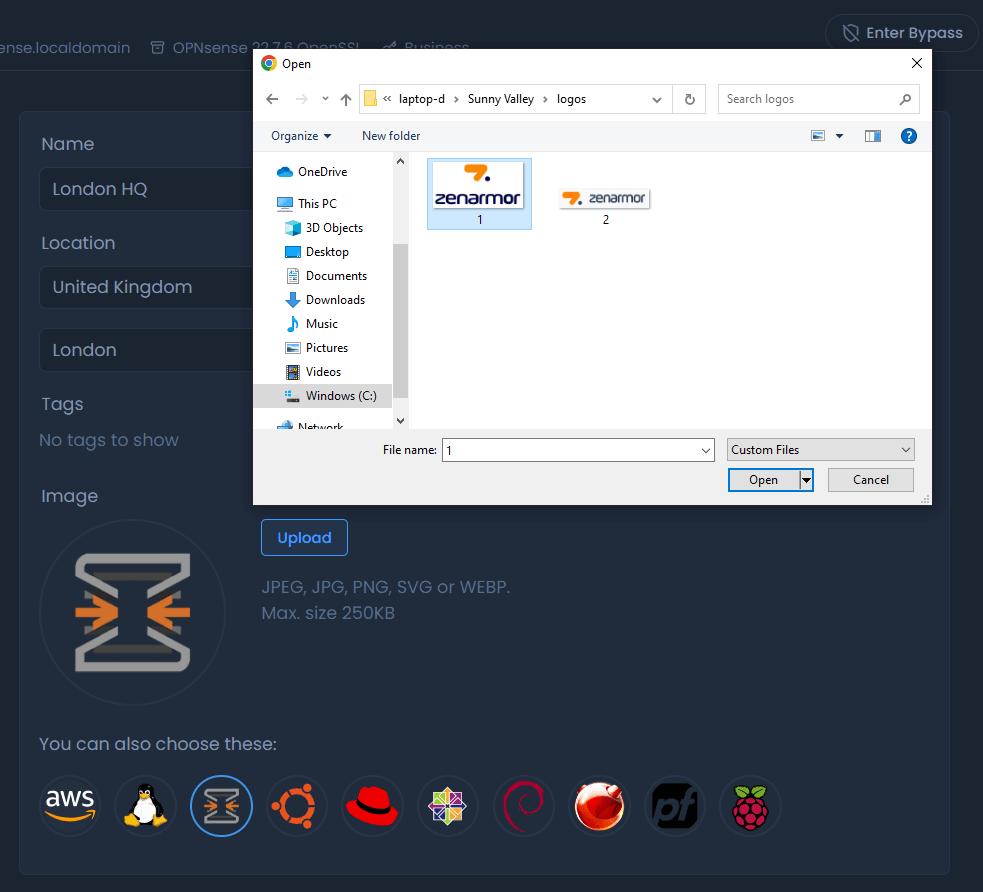
Task: Close the Open dialog
Action: [917, 63]
